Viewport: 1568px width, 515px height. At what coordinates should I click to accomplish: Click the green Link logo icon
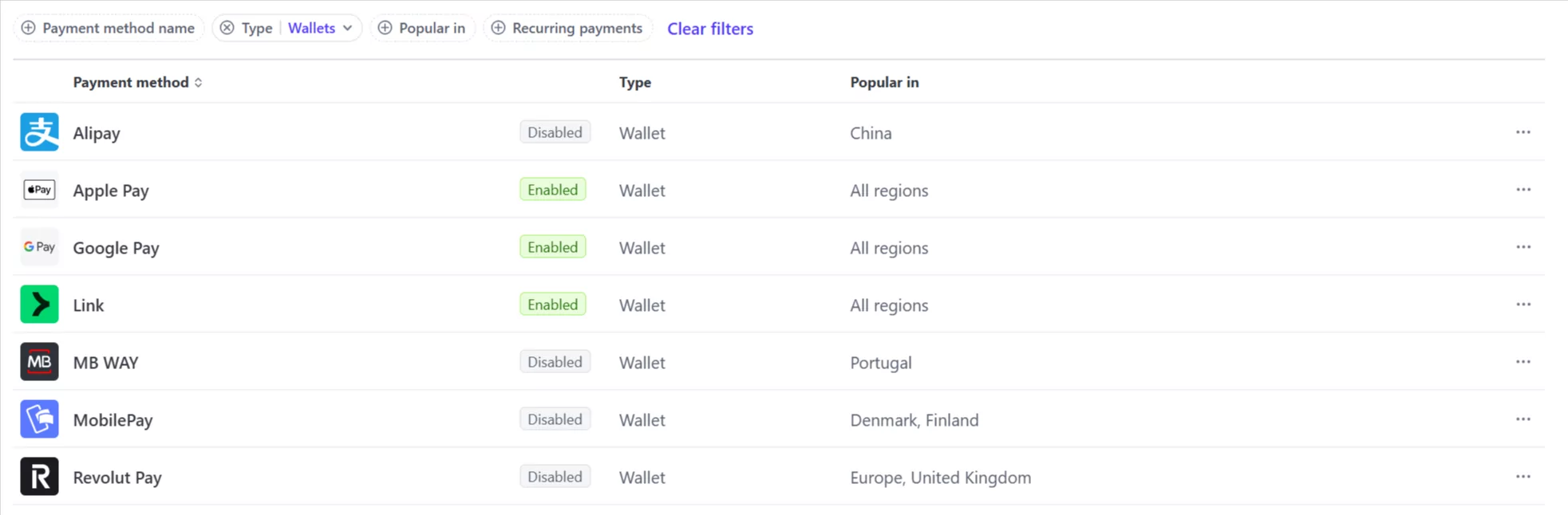tap(39, 305)
